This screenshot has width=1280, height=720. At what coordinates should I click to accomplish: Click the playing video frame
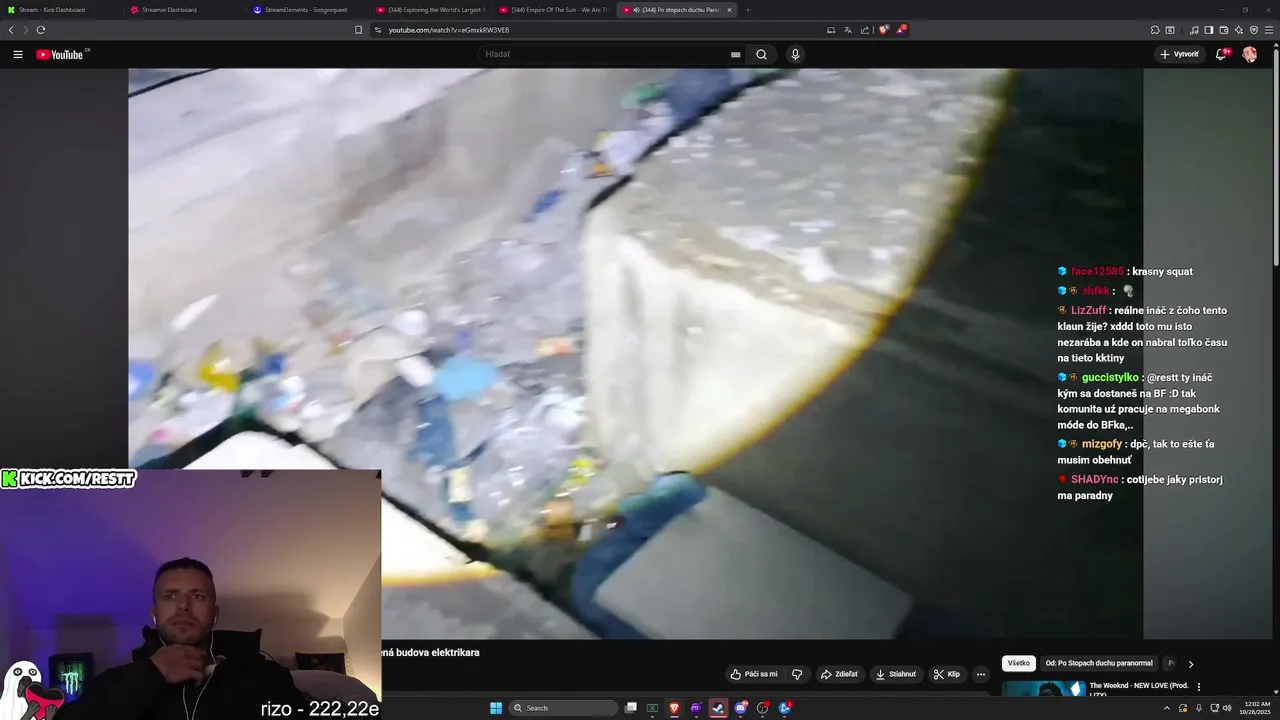coord(635,353)
